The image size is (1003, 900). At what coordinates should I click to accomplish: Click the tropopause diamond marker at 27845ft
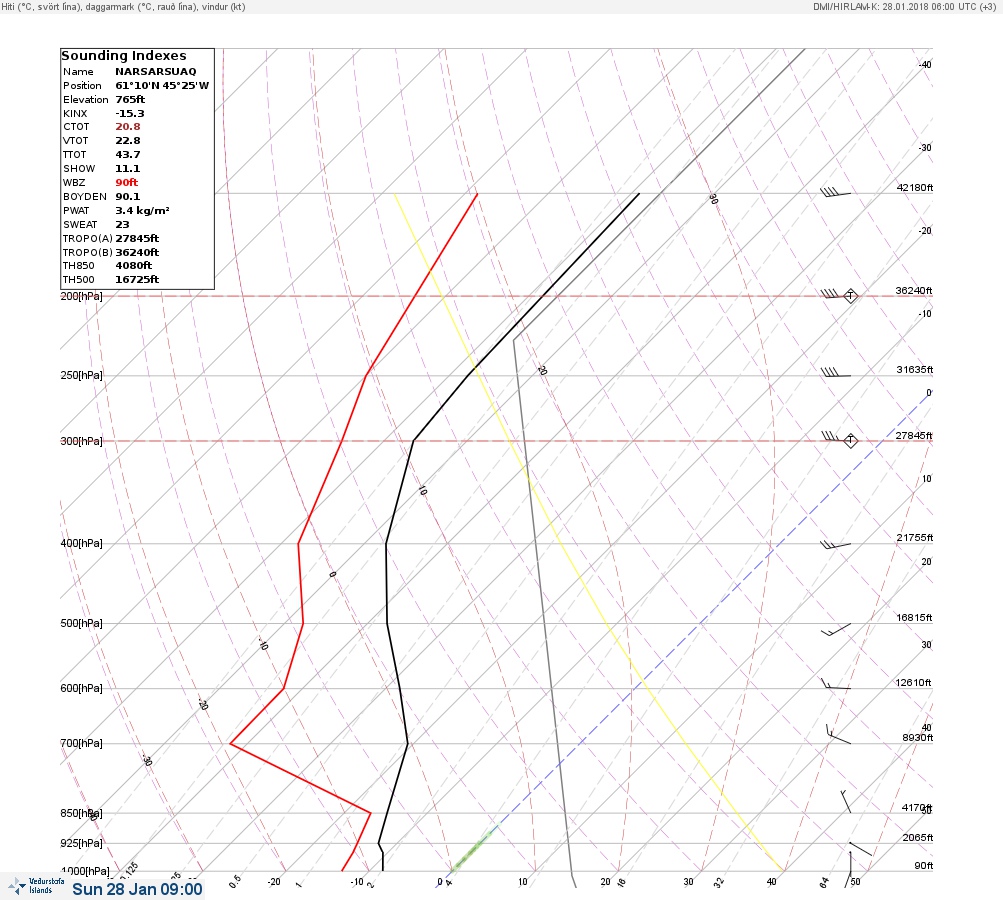[850, 440]
